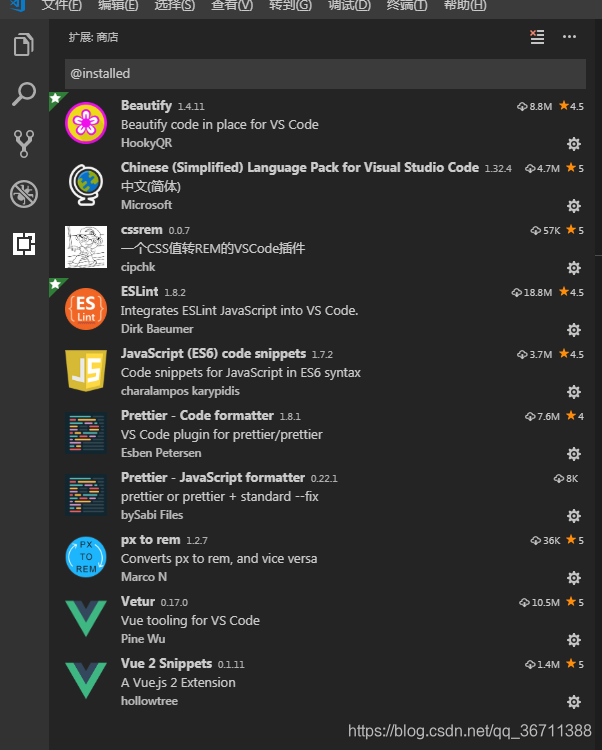This screenshot has width=602, height=750.
Task: Click the ESLint 4.5 star rating
Action: pos(571,292)
